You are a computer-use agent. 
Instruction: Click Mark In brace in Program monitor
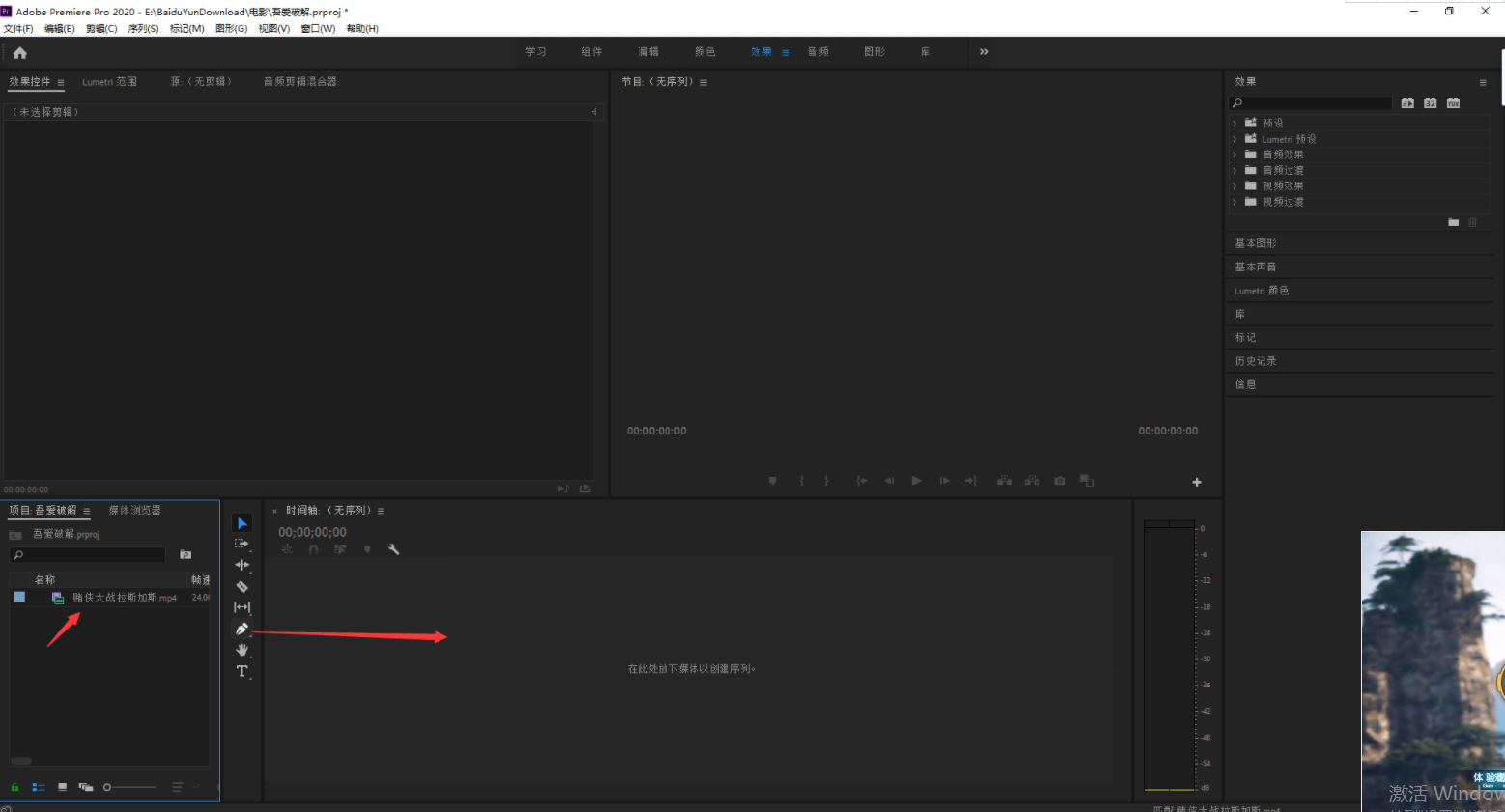click(x=801, y=481)
